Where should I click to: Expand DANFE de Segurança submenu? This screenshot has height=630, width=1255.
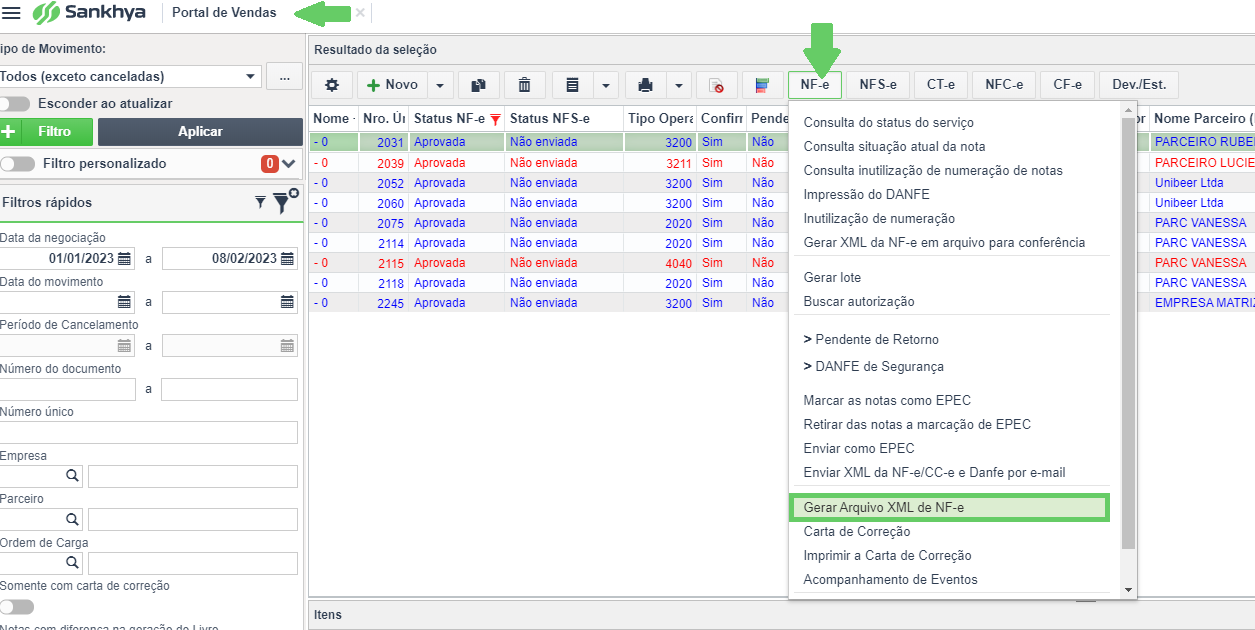point(873,366)
